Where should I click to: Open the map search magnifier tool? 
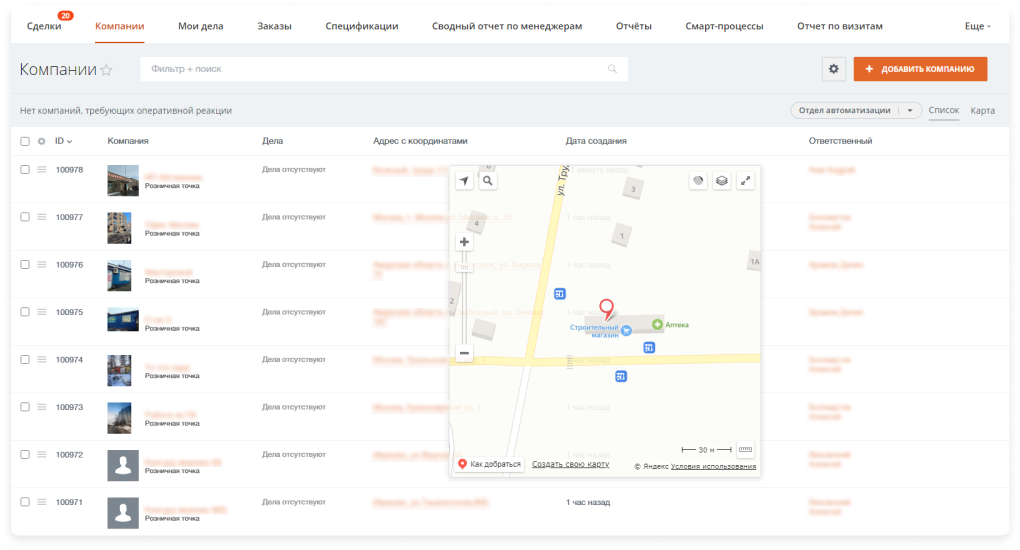tap(487, 181)
